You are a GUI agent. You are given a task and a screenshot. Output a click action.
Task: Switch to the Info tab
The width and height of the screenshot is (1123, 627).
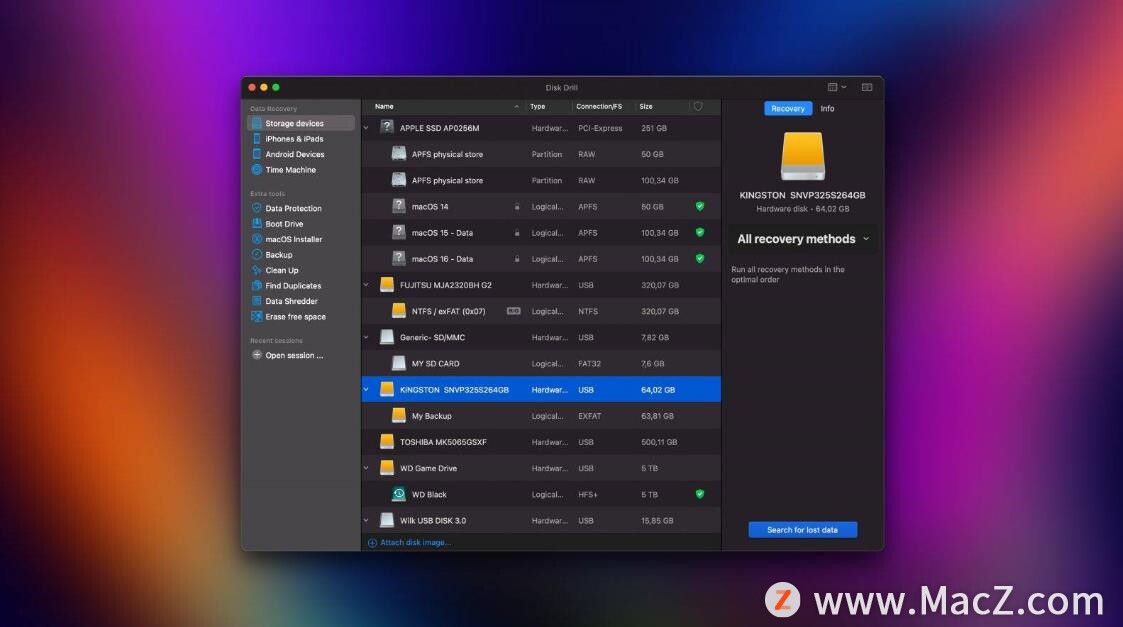(x=827, y=108)
